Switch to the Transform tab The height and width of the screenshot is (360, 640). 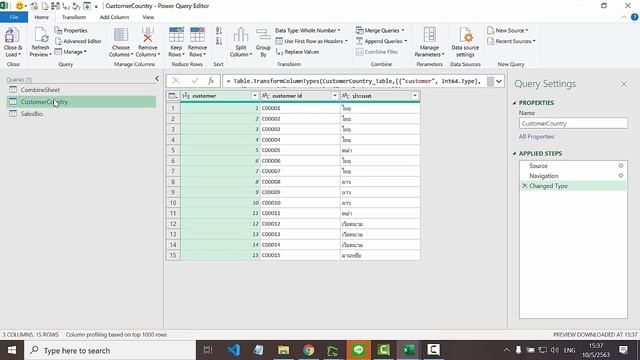tap(74, 17)
